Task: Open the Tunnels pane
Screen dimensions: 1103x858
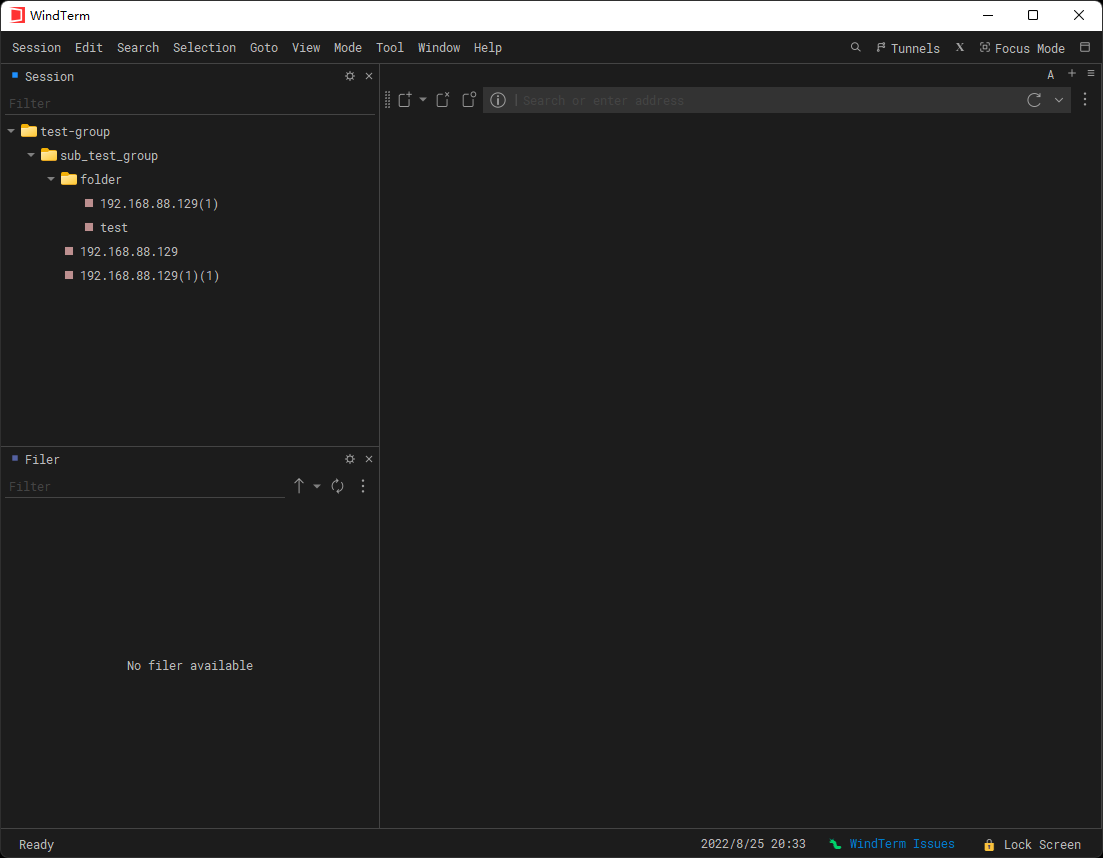Action: coord(908,48)
